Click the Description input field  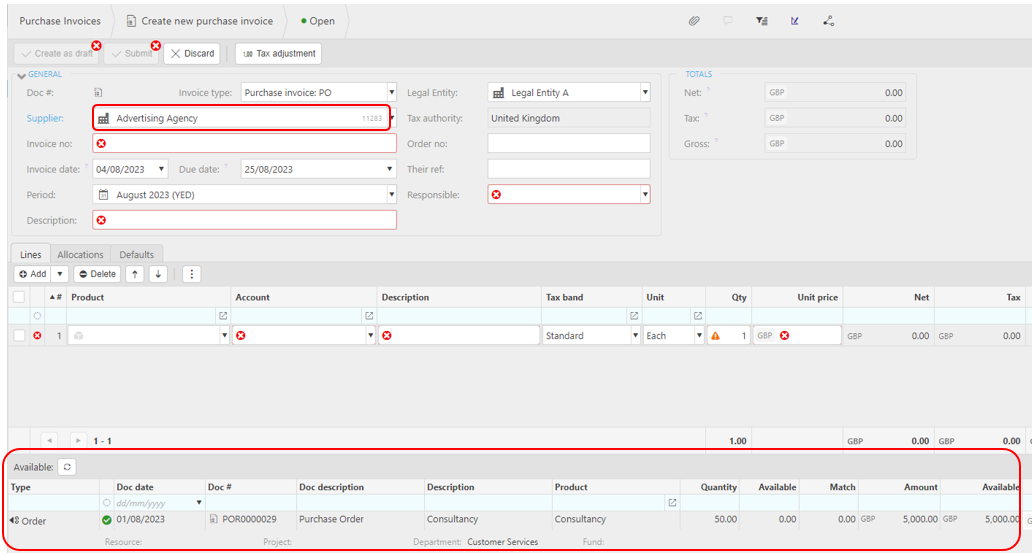coord(244,220)
